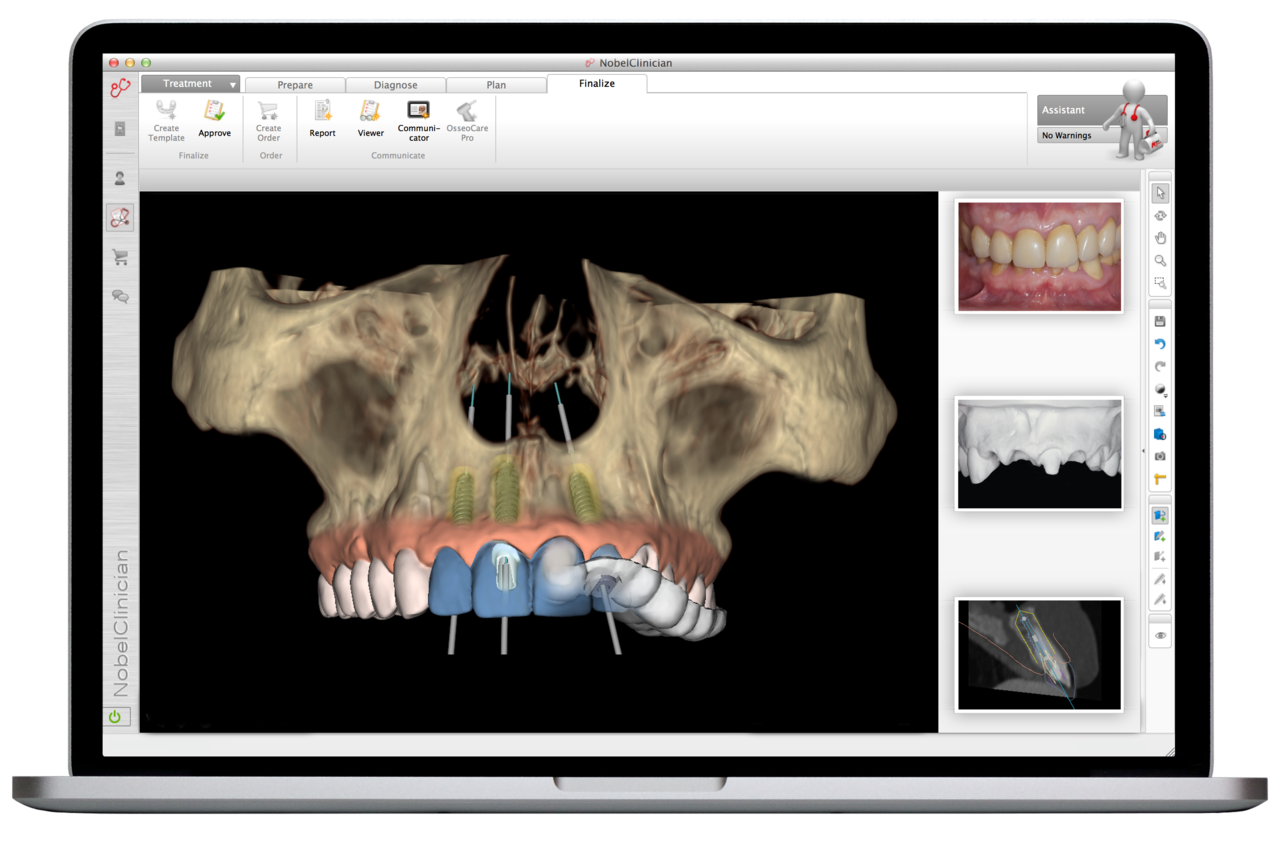Click the yellow ruler measure icon
The height and width of the screenshot is (853, 1280).
coord(1160,479)
